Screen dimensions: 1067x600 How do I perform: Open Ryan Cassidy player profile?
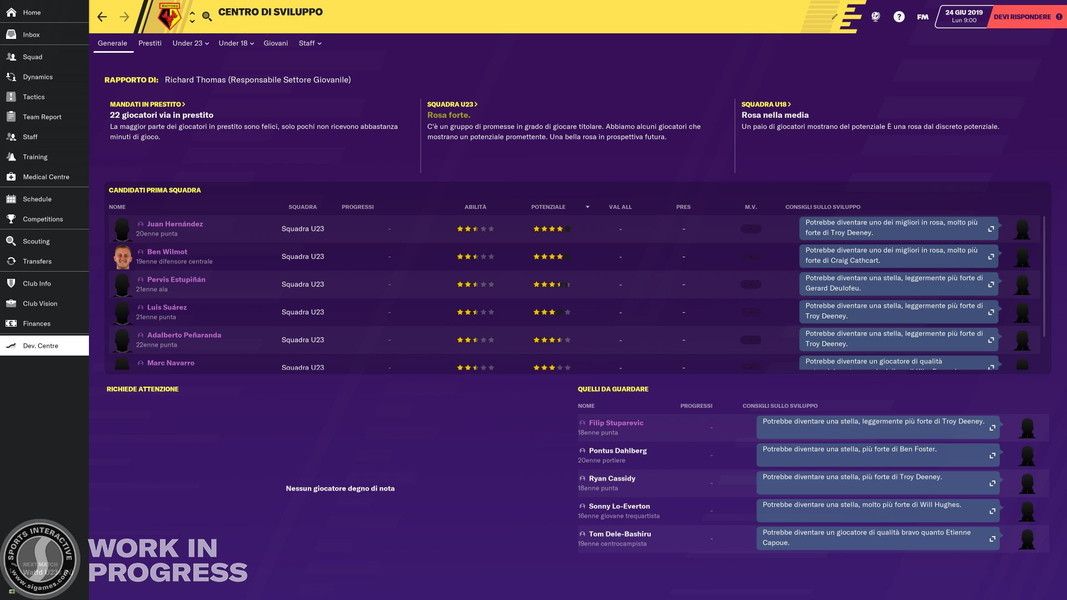[x=612, y=479]
